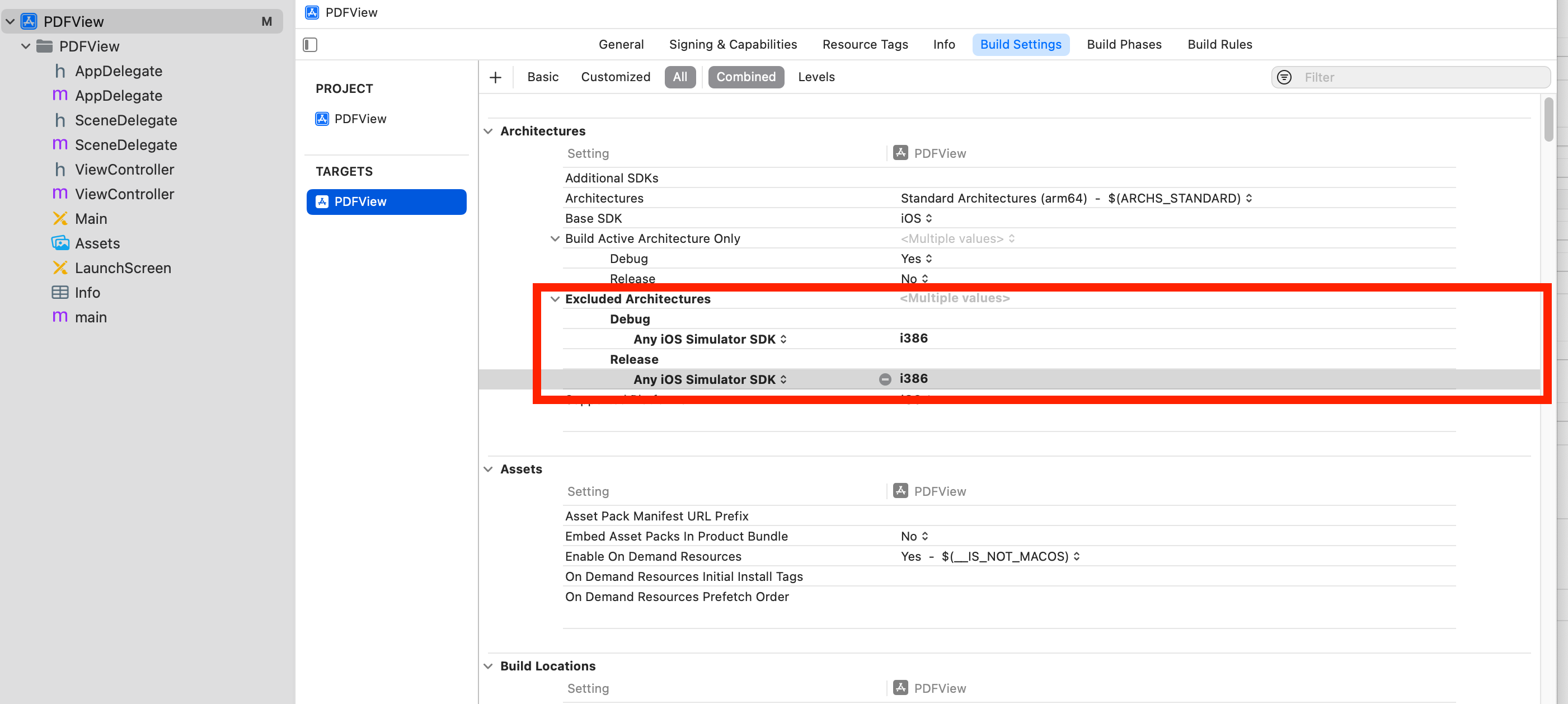Image resolution: width=1568 pixels, height=704 pixels.
Task: Toggle the project navigator sidebar panel icon
Action: pyautogui.click(x=310, y=44)
